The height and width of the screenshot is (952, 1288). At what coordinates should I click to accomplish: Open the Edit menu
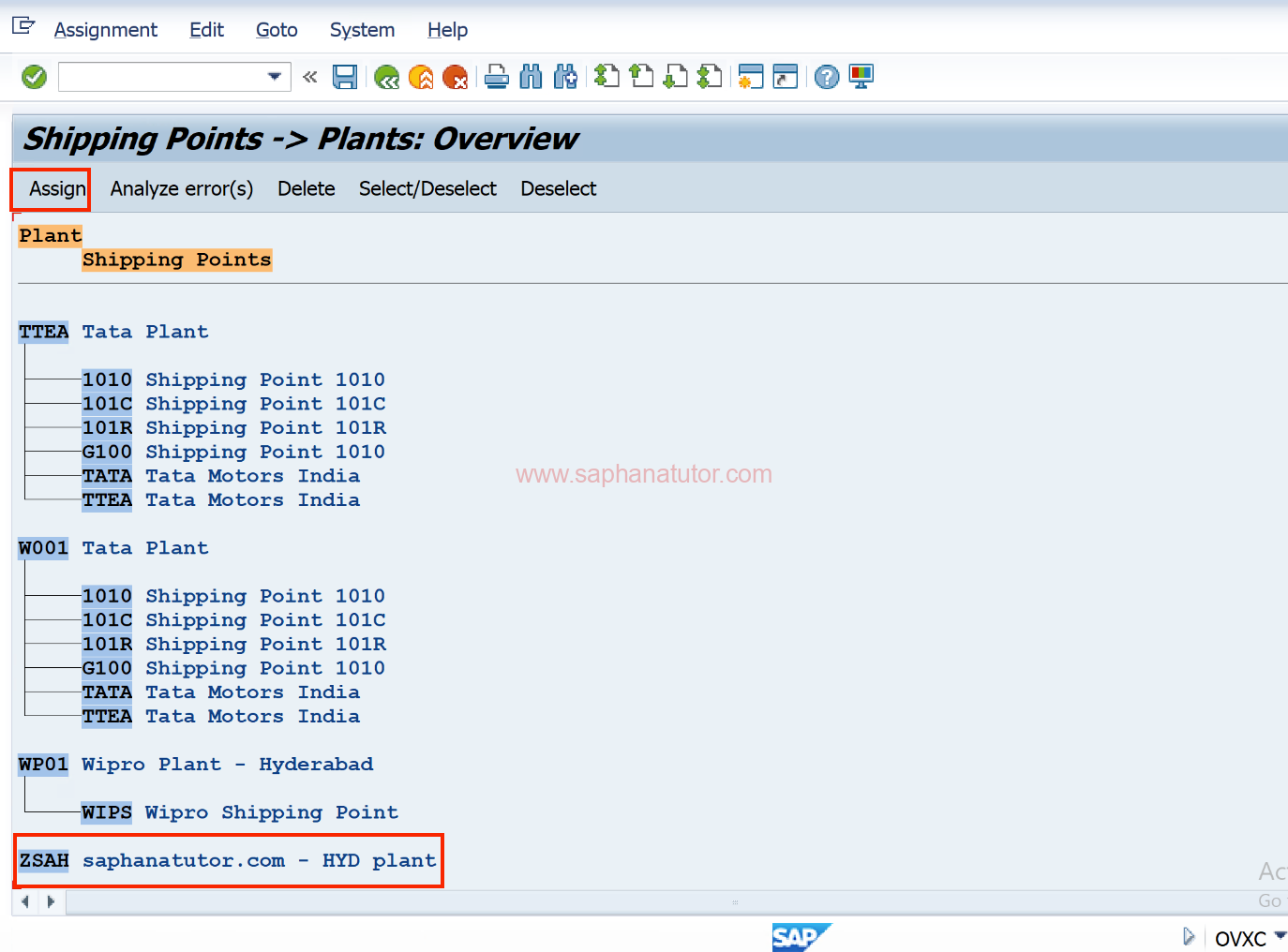click(206, 30)
